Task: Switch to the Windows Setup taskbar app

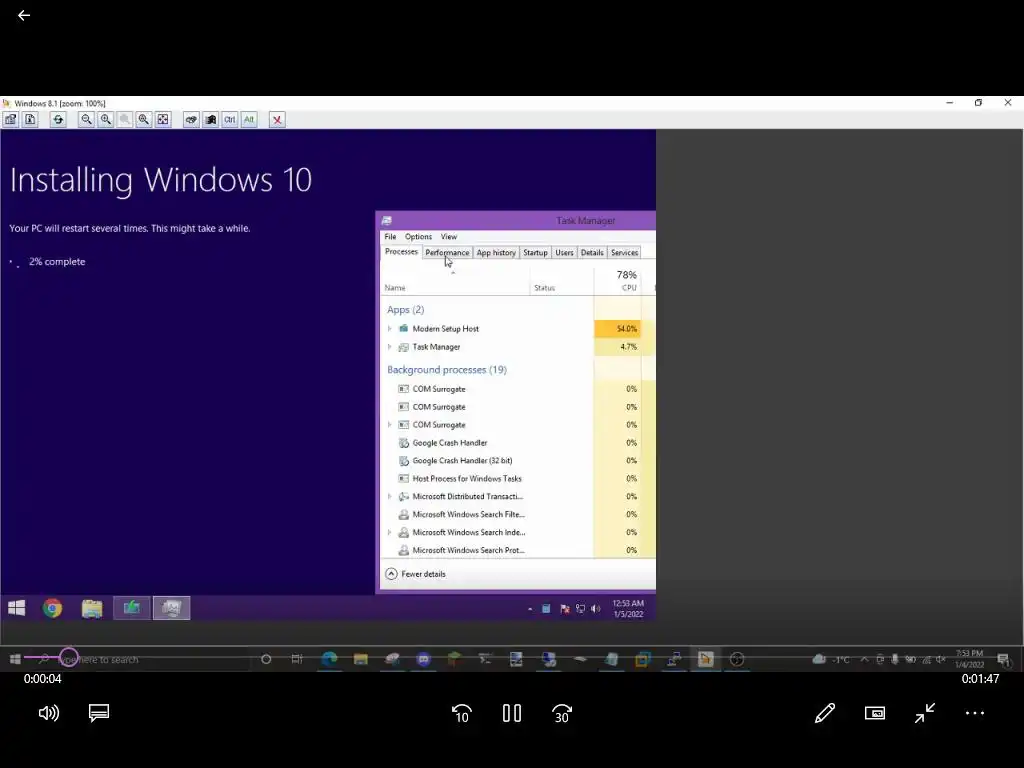Action: tap(131, 608)
